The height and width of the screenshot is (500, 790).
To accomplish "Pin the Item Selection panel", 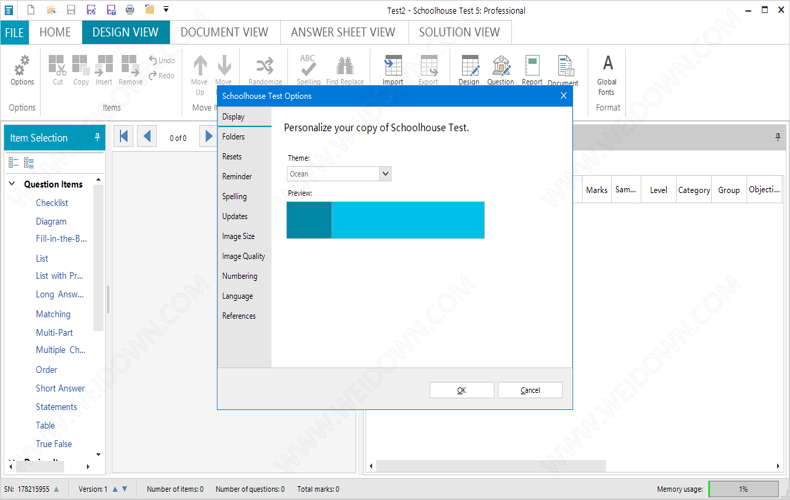I will pos(97,138).
